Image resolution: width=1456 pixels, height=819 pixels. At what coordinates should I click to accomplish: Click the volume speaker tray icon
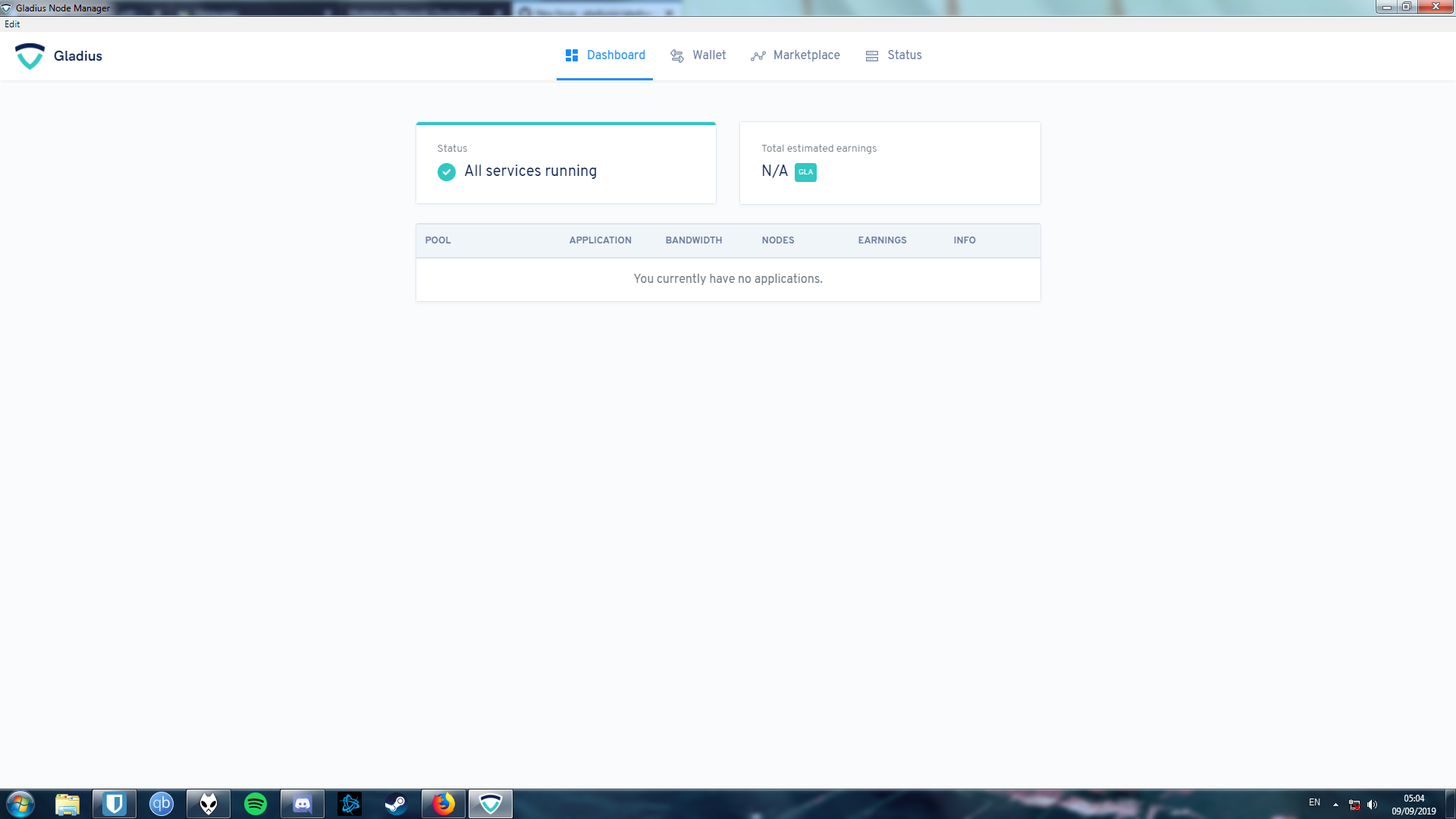[x=1373, y=805]
